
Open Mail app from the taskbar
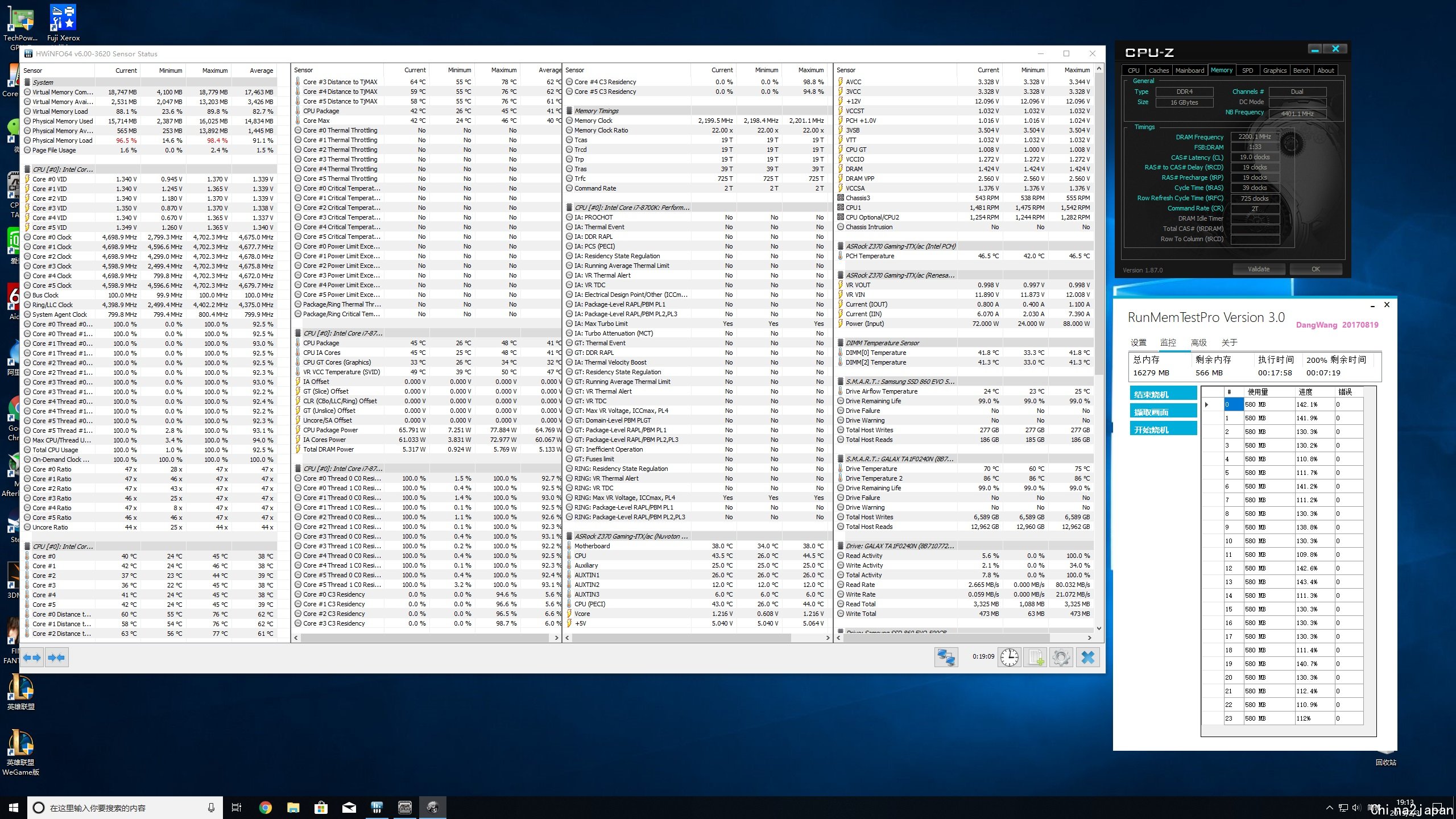point(349,808)
